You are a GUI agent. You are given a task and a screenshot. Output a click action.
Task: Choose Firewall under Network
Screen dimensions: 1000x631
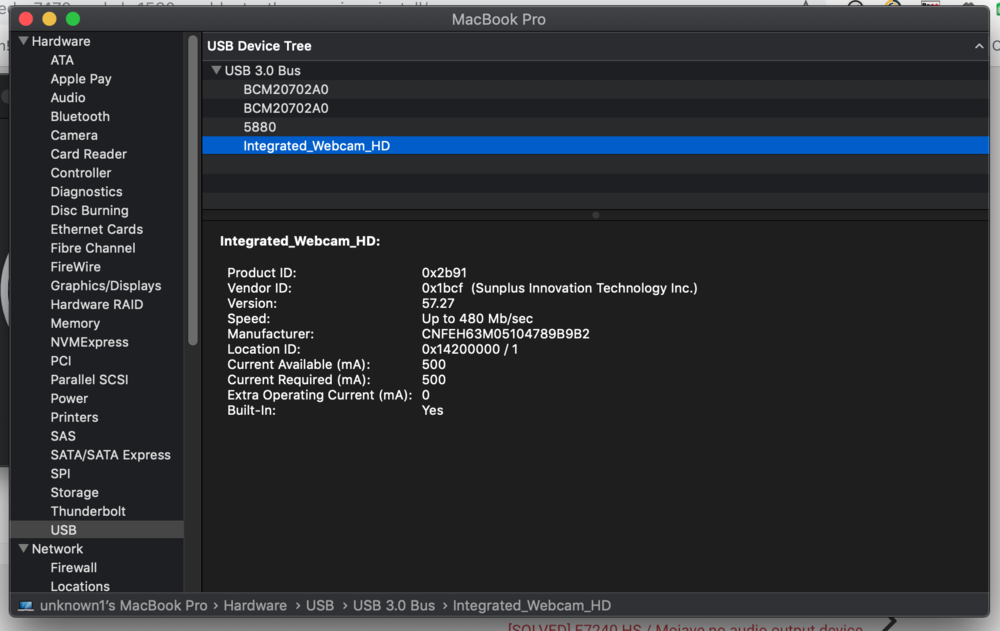click(74, 568)
